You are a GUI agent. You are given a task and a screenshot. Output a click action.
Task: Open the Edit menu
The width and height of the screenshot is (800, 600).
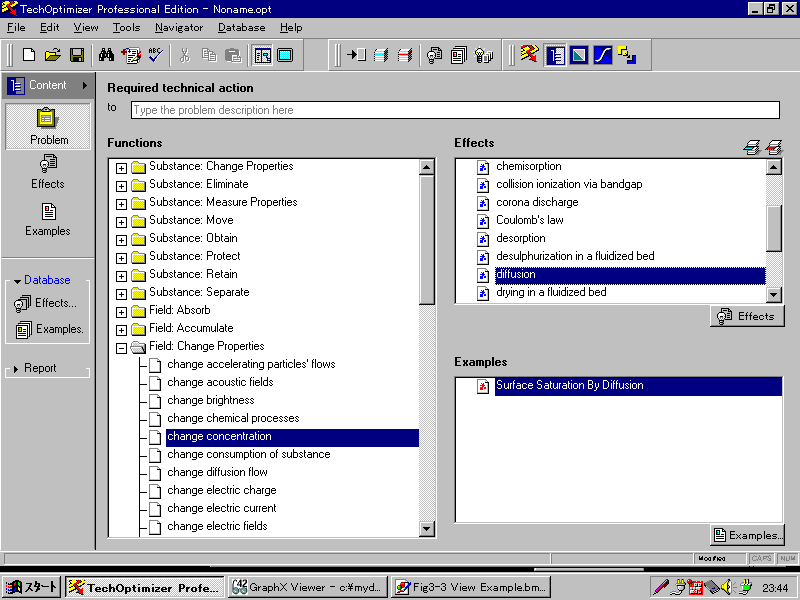tap(49, 28)
